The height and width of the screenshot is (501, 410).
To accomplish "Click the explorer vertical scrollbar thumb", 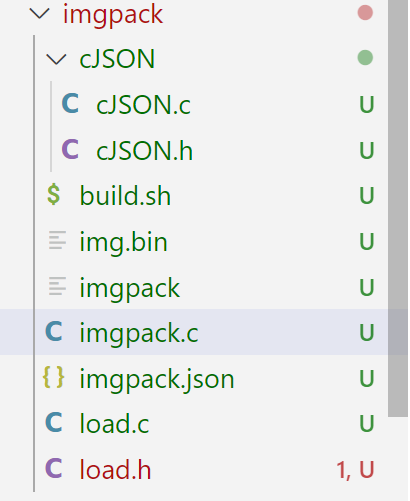I will (398, 208).
